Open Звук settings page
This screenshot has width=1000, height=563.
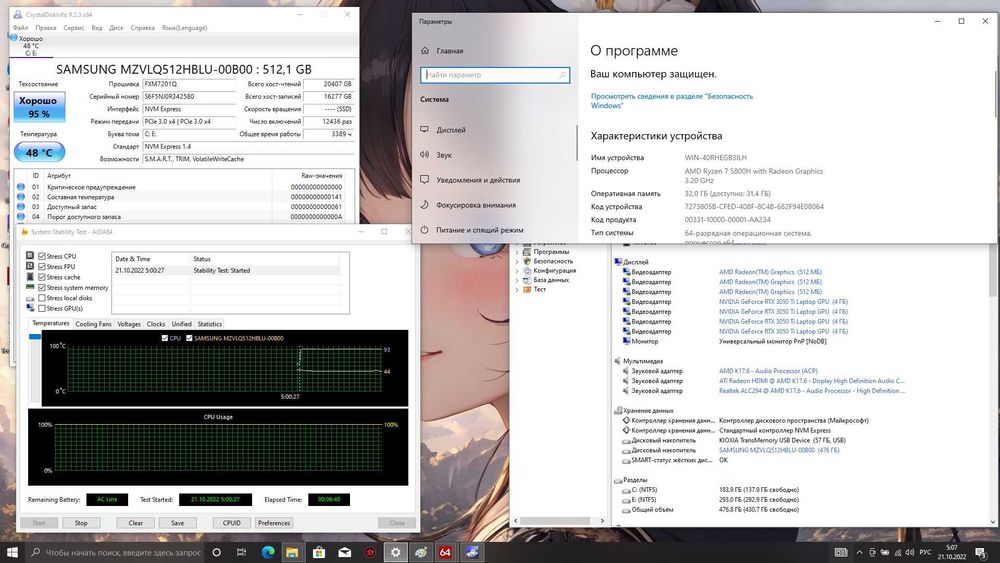(444, 155)
